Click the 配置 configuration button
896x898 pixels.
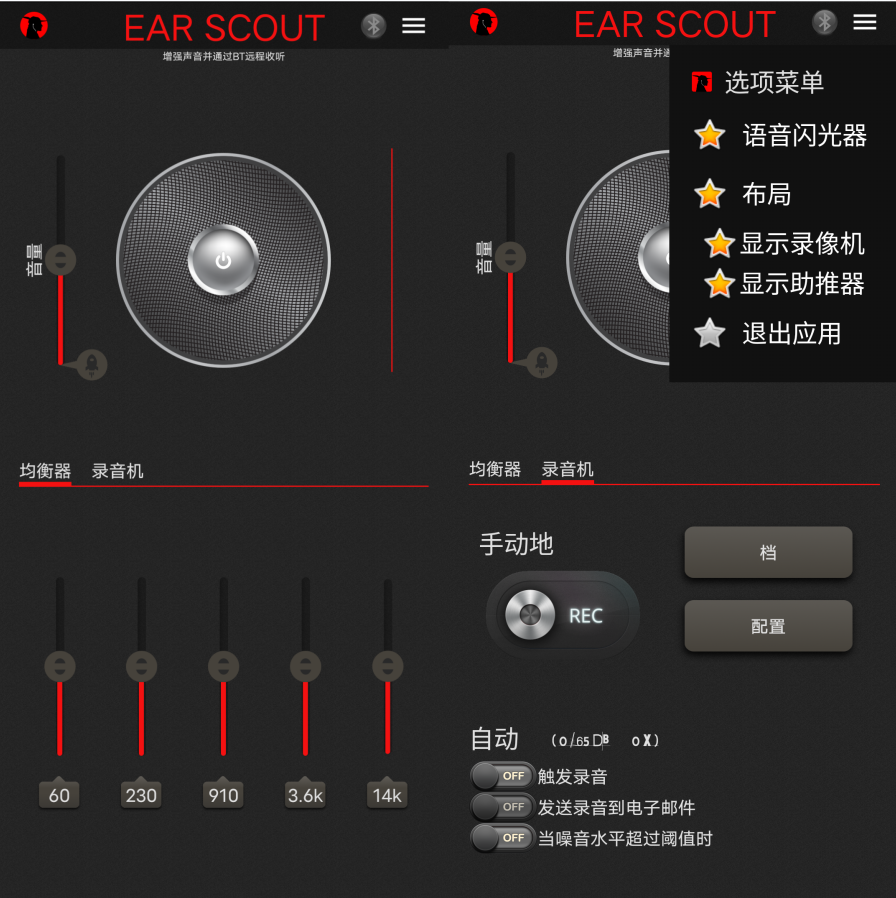coord(768,626)
